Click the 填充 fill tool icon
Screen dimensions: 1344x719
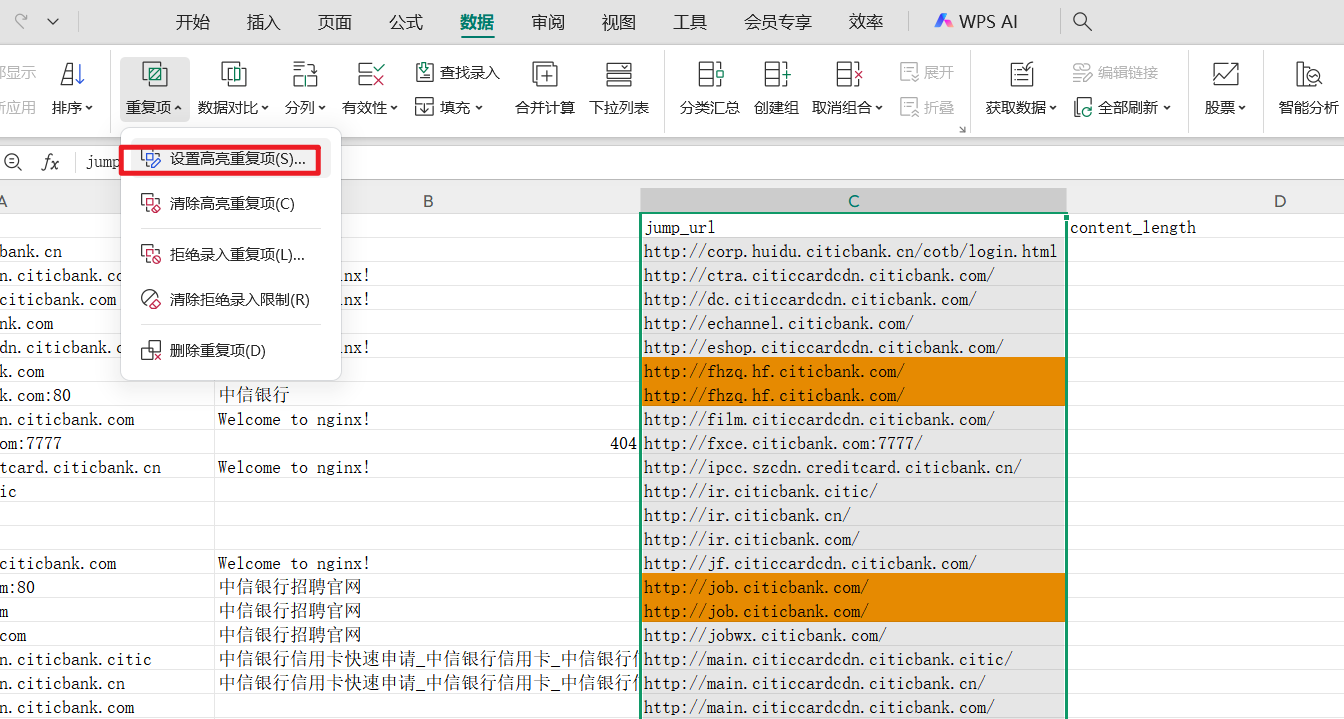[425, 107]
